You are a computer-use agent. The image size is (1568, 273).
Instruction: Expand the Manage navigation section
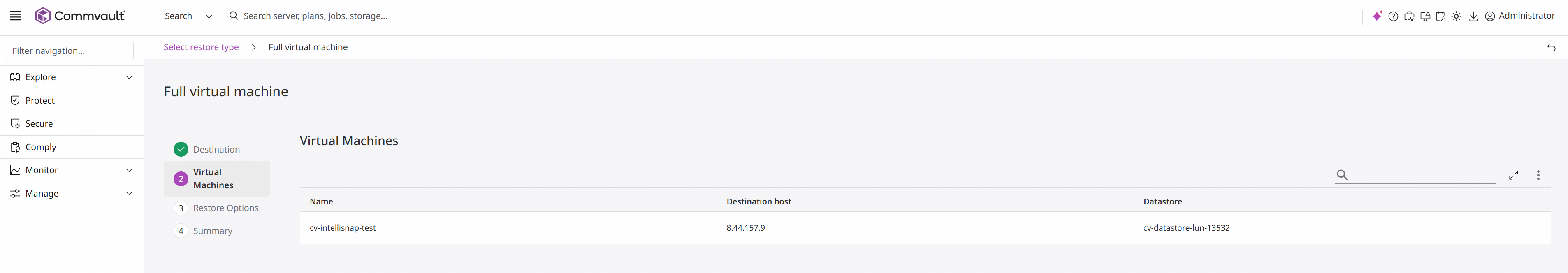pyautogui.click(x=72, y=193)
